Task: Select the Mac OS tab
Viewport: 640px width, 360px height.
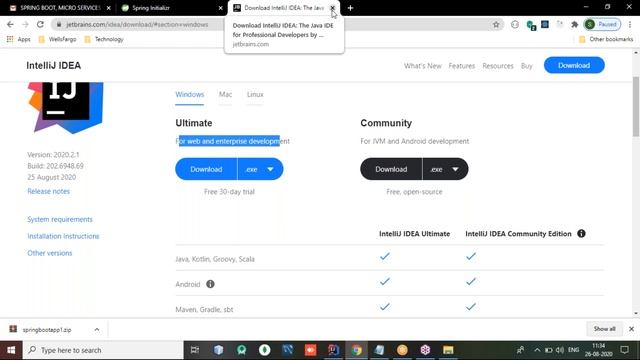Action: pos(225,95)
